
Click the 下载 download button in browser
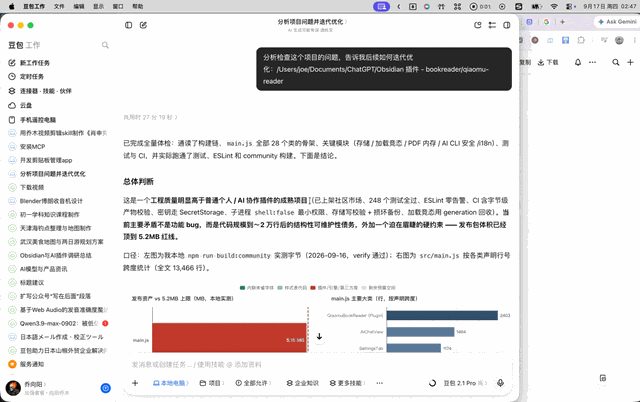[x=548, y=62]
